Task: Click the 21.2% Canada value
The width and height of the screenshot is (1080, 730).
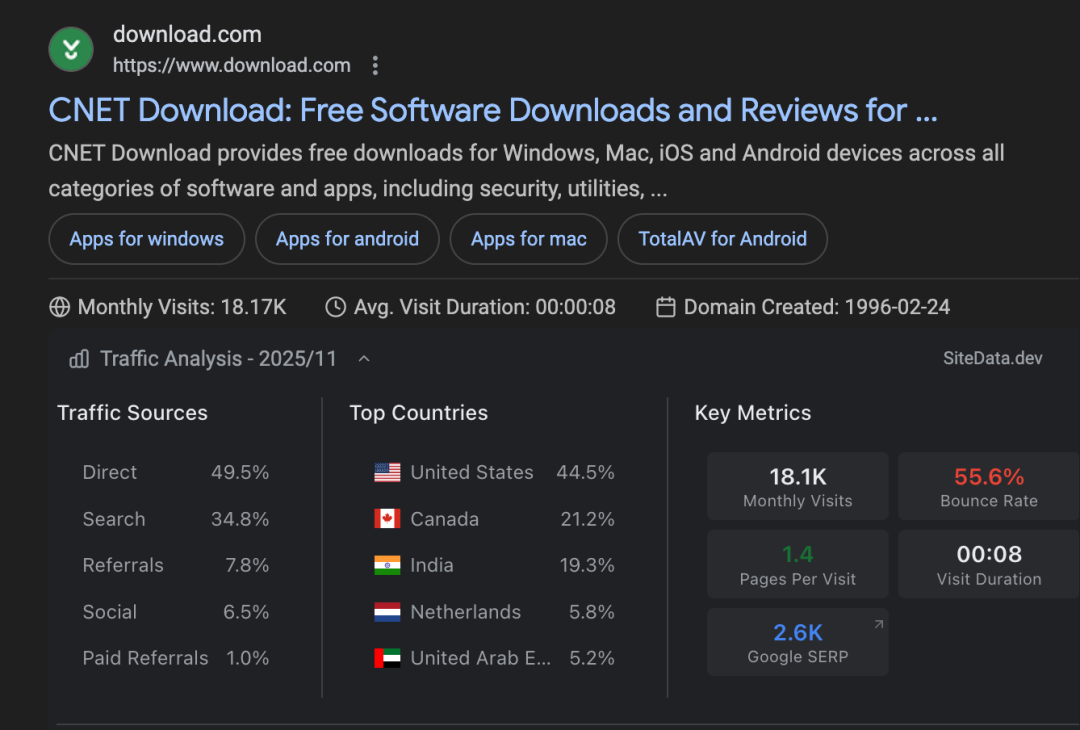Action: point(588,519)
